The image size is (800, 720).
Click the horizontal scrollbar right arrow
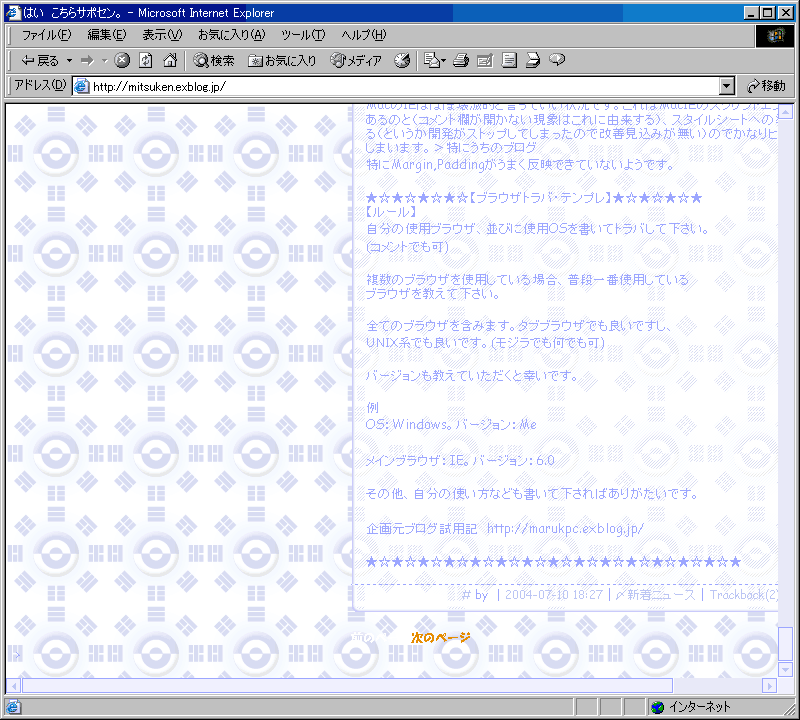pos(769,686)
